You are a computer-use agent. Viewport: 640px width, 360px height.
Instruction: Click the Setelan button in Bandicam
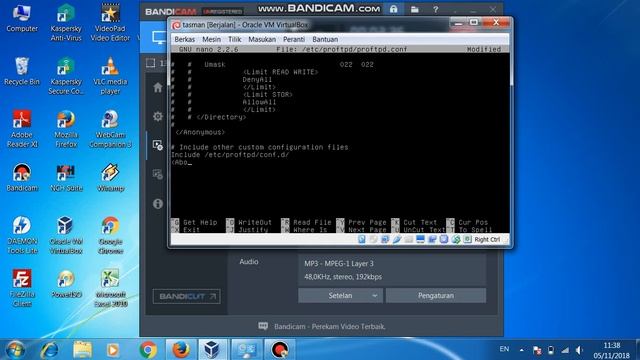pos(340,296)
